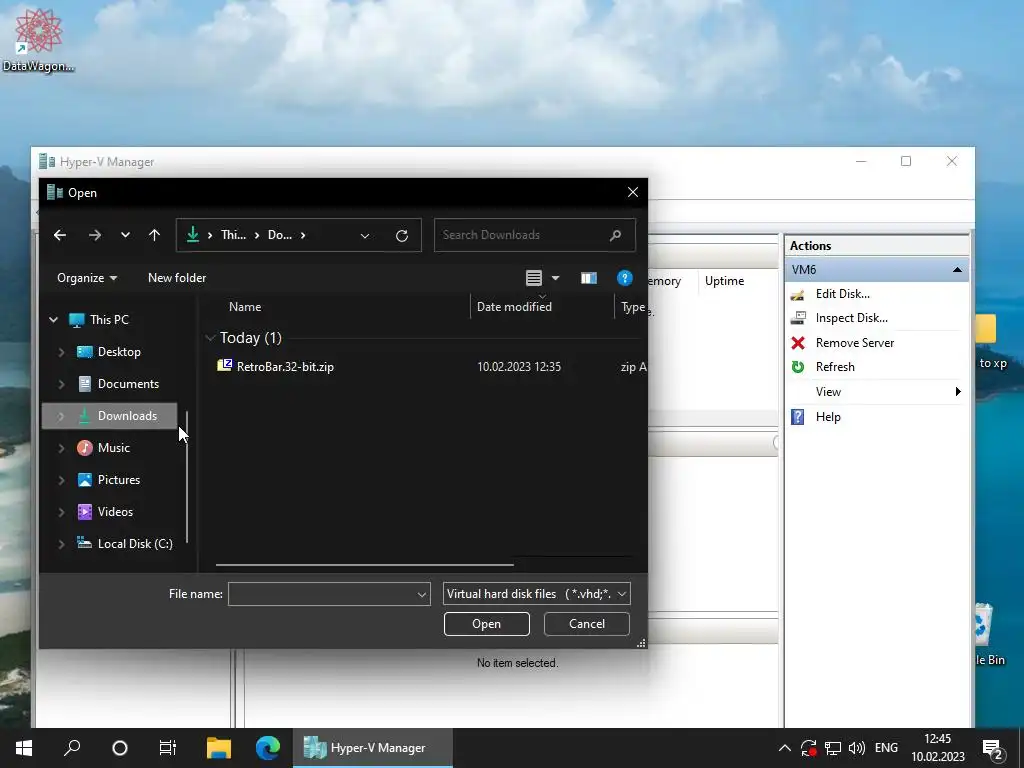
Task: Go forward in Open dialog navigation
Action: (x=95, y=235)
